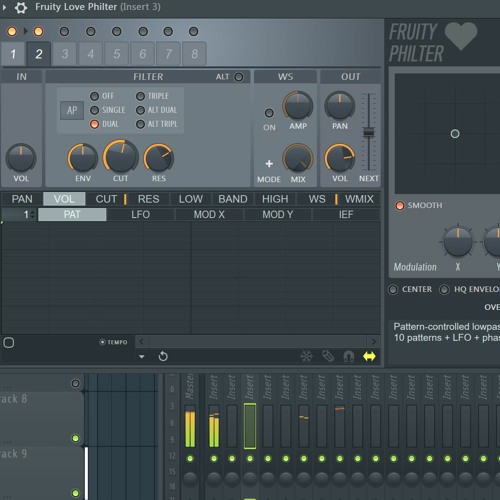Open the RES envelope tab

point(148,199)
